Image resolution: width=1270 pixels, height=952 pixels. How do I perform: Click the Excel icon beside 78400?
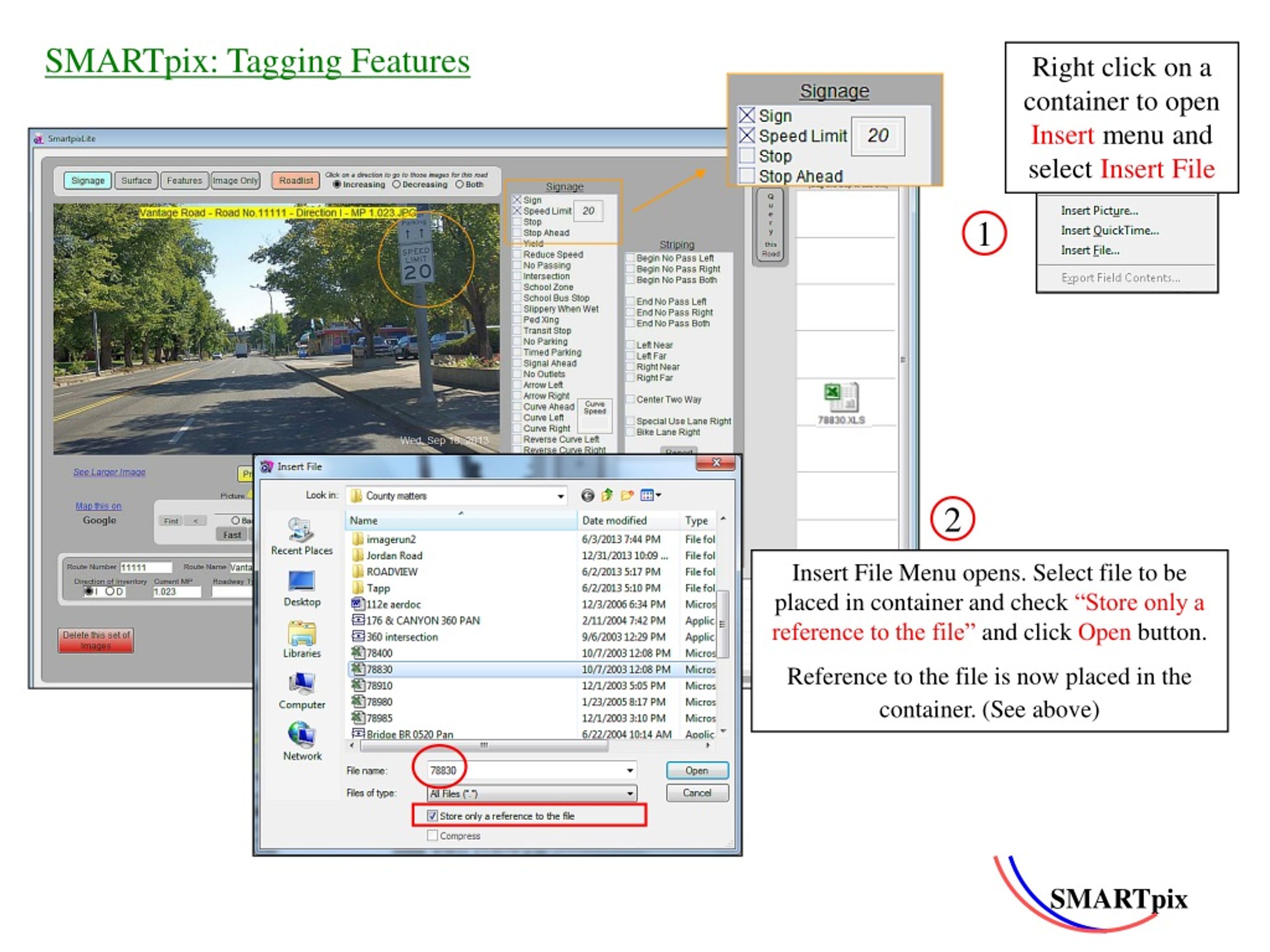(x=358, y=653)
